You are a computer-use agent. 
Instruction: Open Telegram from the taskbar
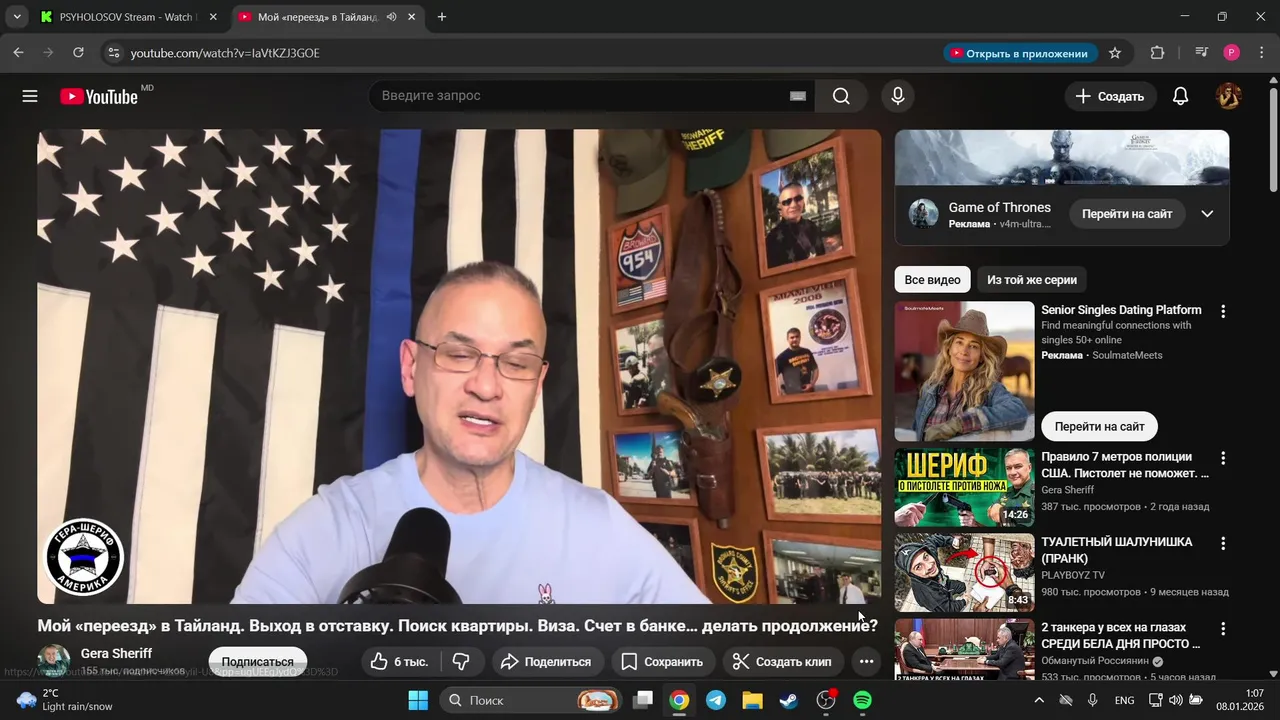(716, 700)
